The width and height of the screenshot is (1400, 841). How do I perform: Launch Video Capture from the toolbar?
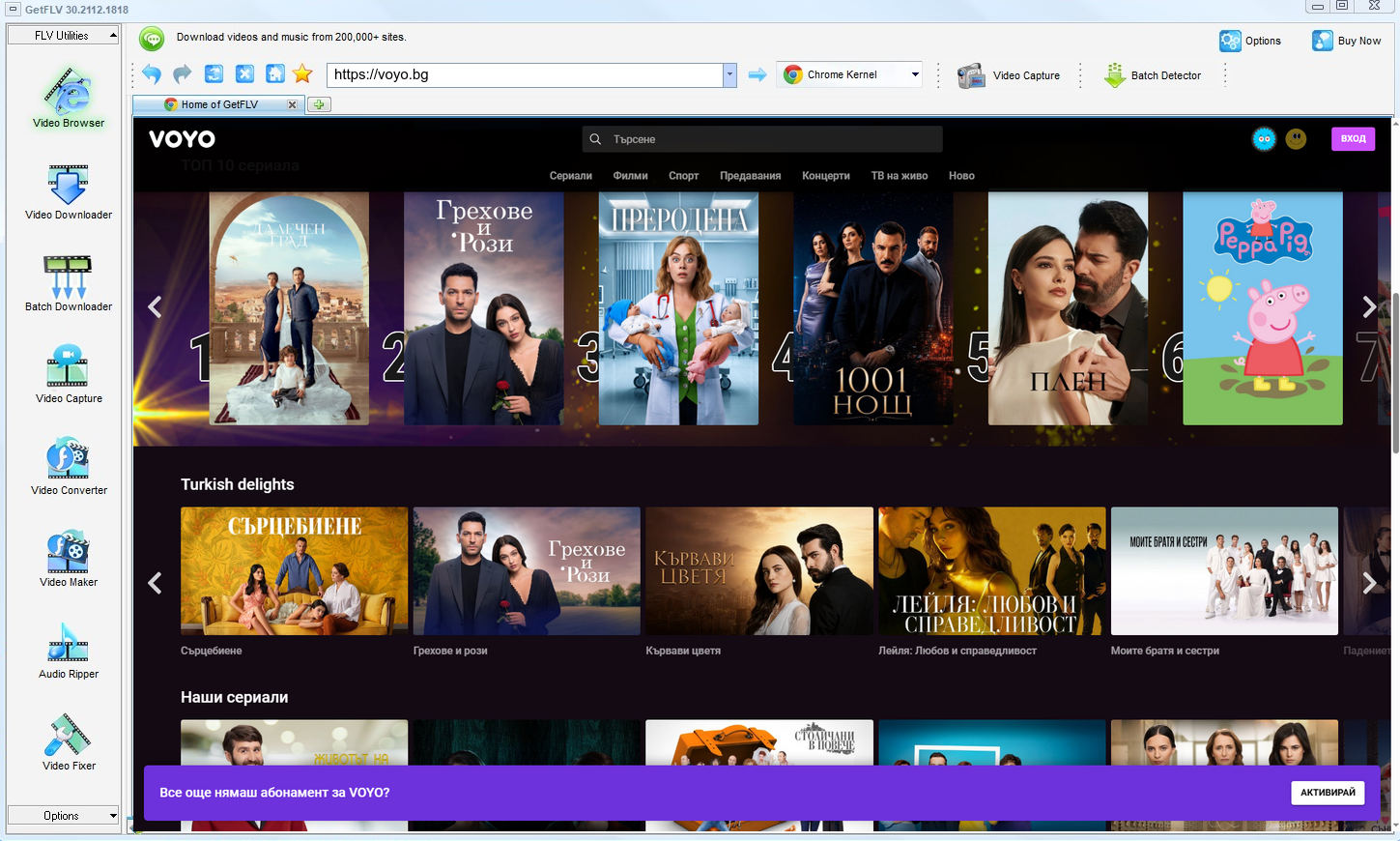tap(1009, 75)
